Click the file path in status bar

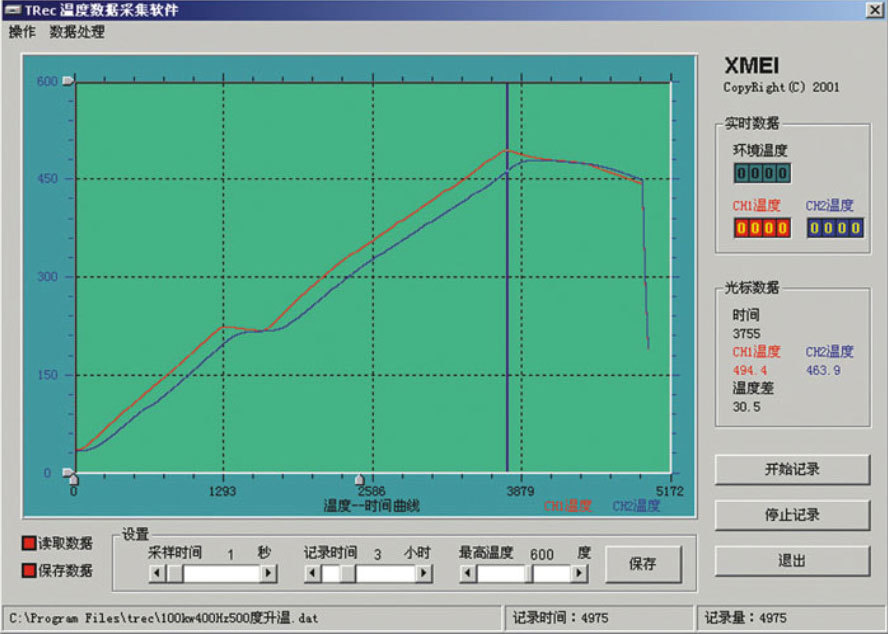164,618
